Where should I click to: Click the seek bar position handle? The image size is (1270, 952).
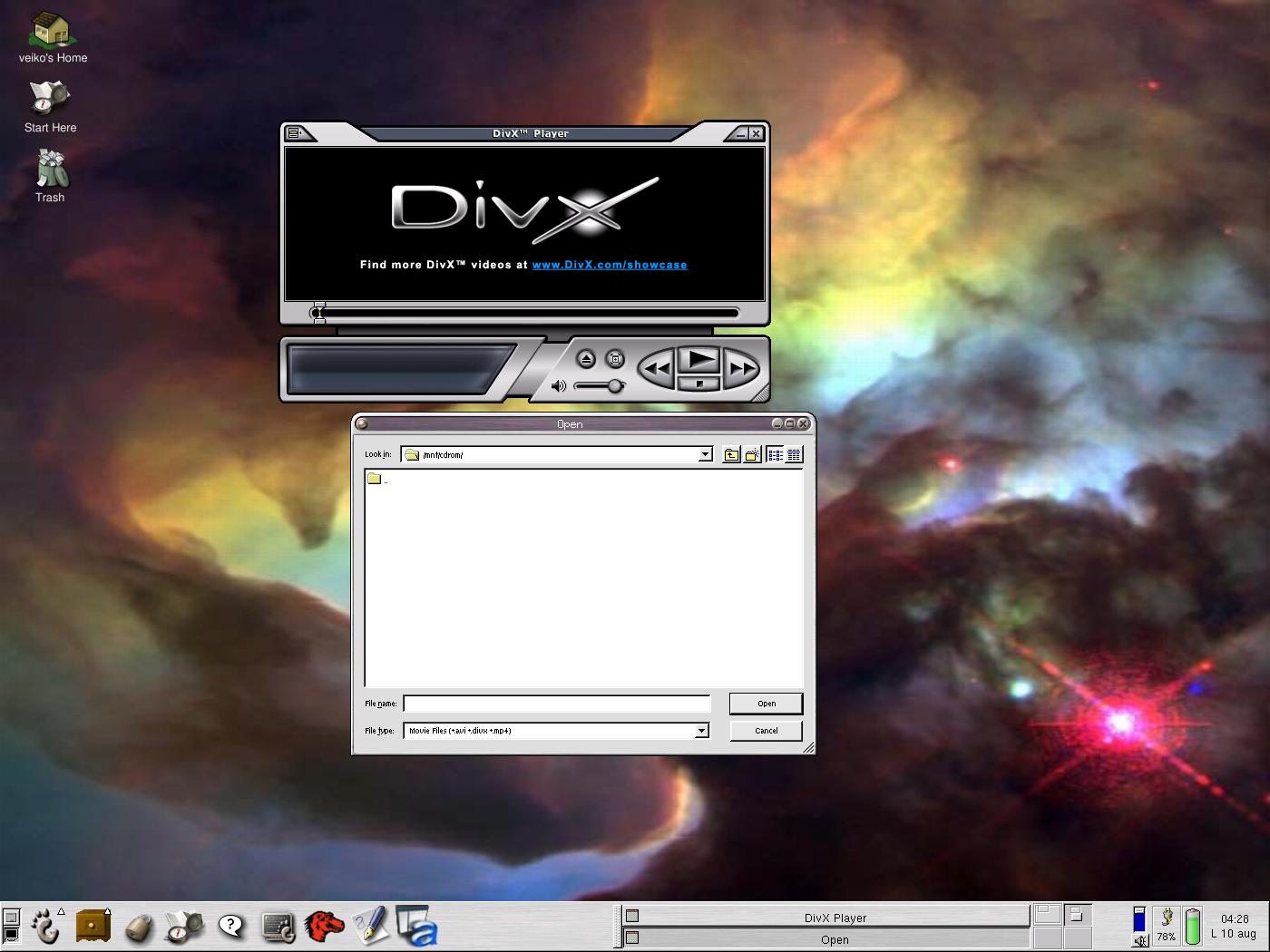pyautogui.click(x=317, y=314)
